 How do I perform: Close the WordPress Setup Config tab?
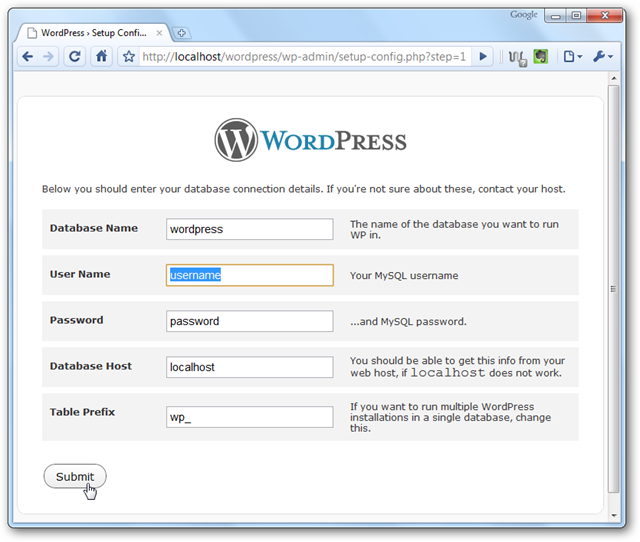[159, 33]
